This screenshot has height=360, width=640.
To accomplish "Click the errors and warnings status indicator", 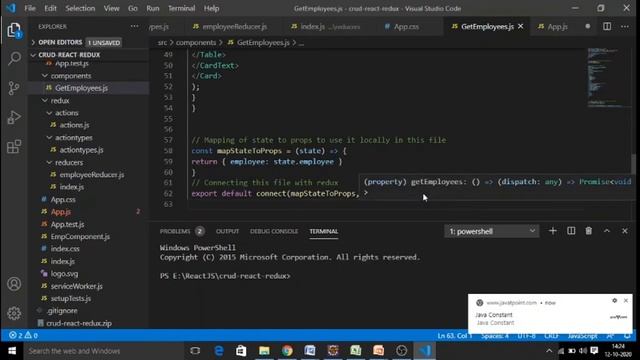I will tap(23, 336).
